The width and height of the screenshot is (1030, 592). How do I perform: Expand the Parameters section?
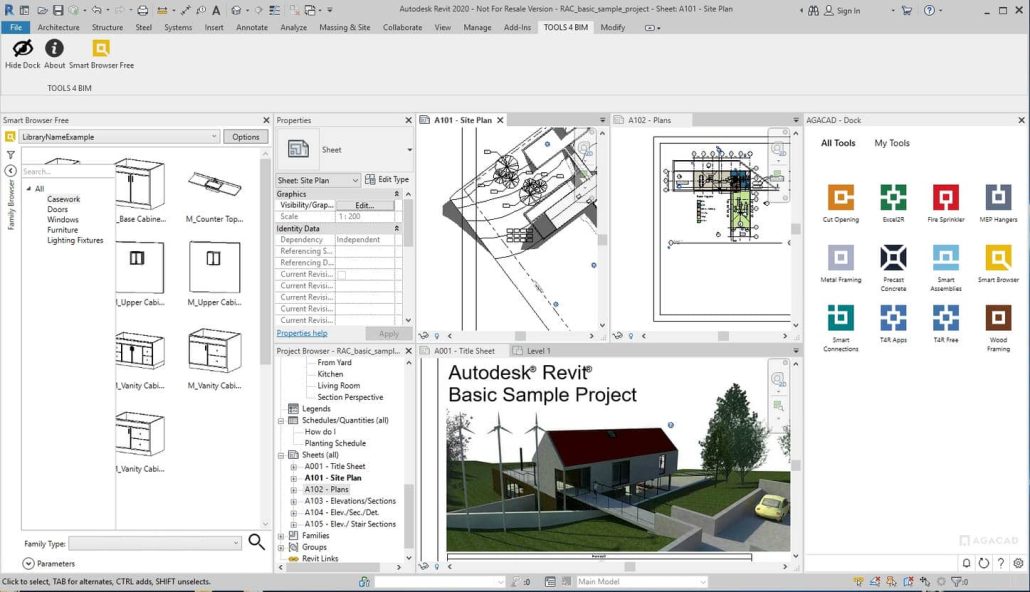(x=28, y=564)
